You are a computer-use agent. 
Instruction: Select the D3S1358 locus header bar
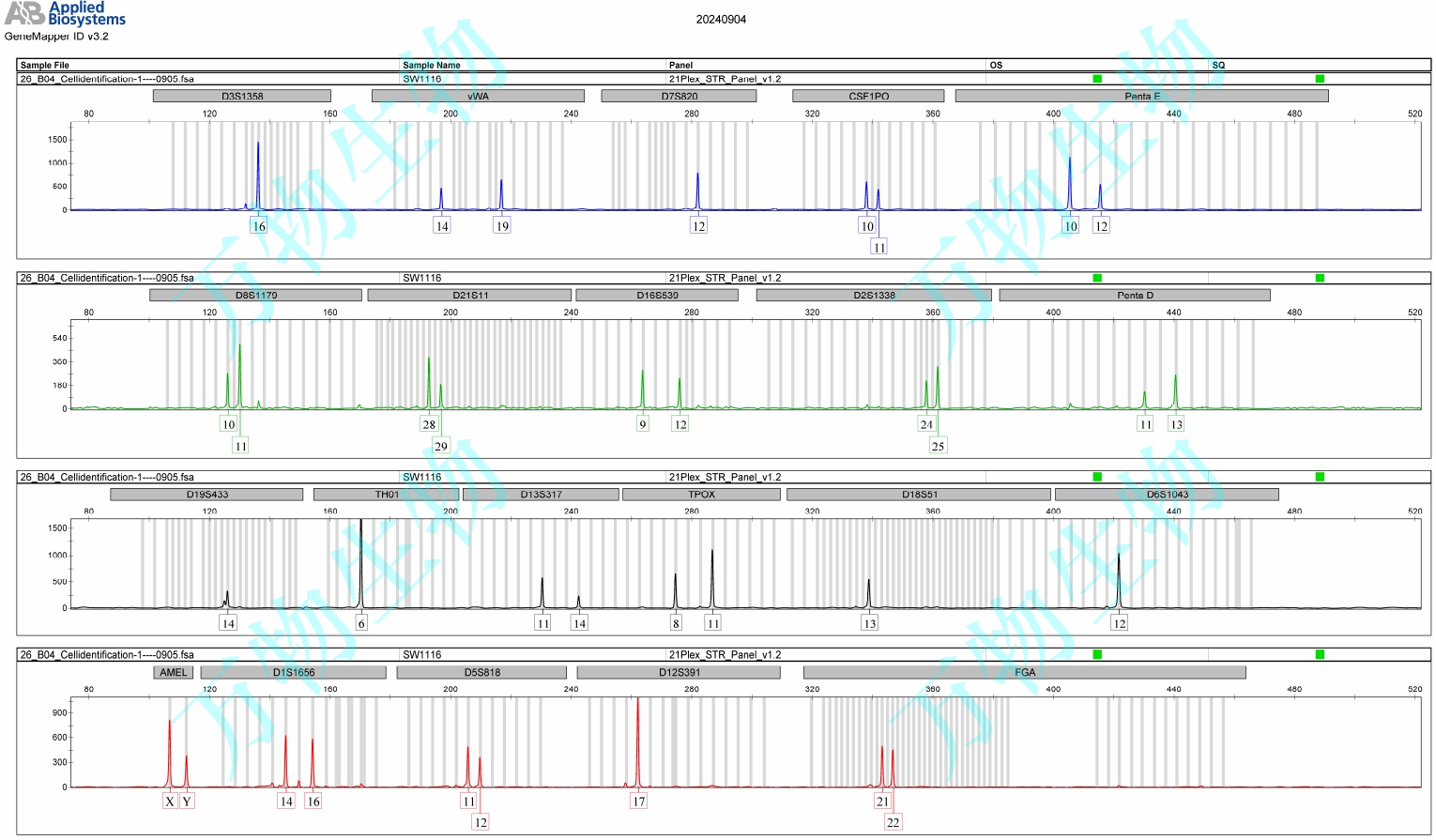coord(242,96)
